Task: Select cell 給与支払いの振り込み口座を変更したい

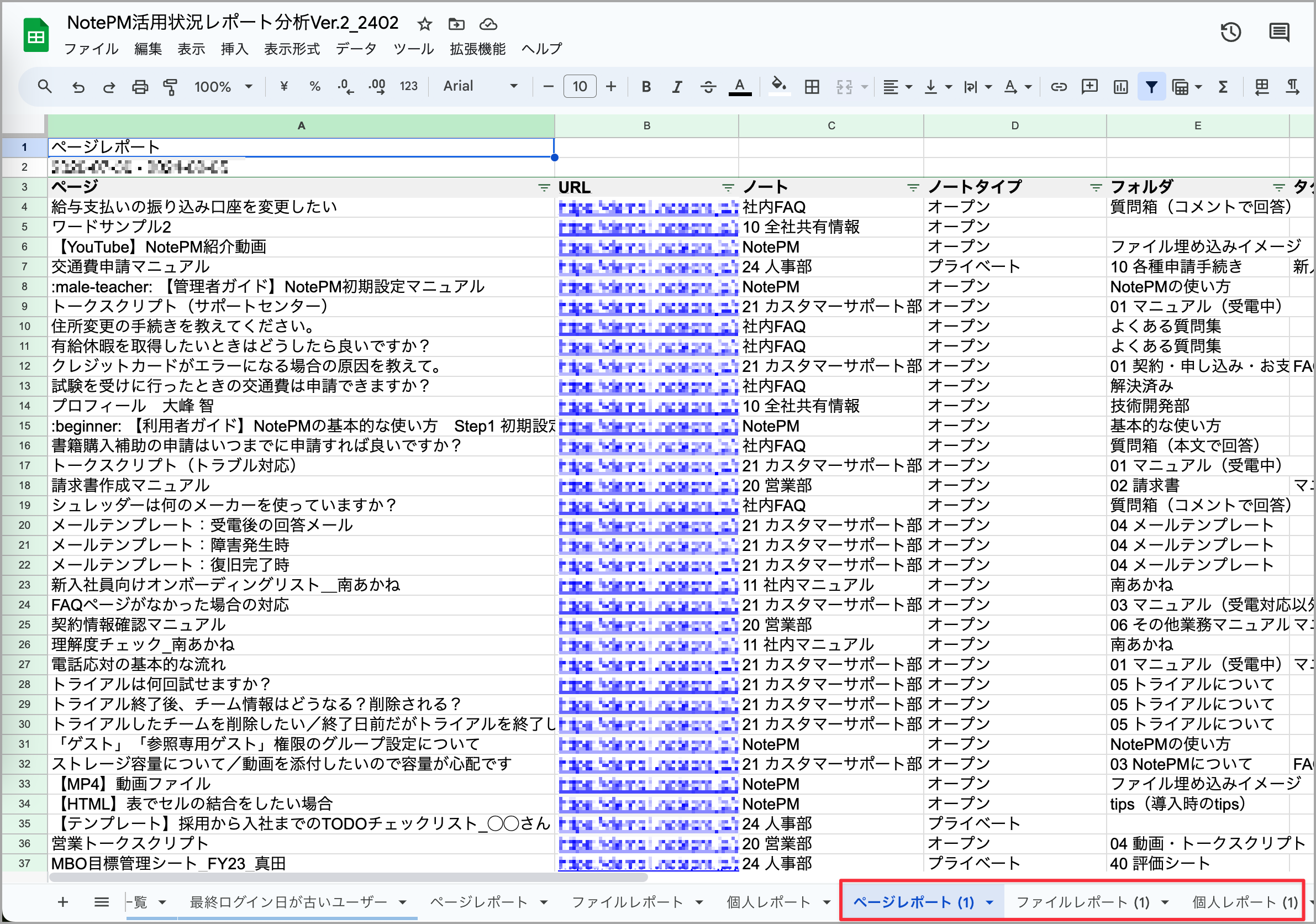Action: [x=301, y=207]
